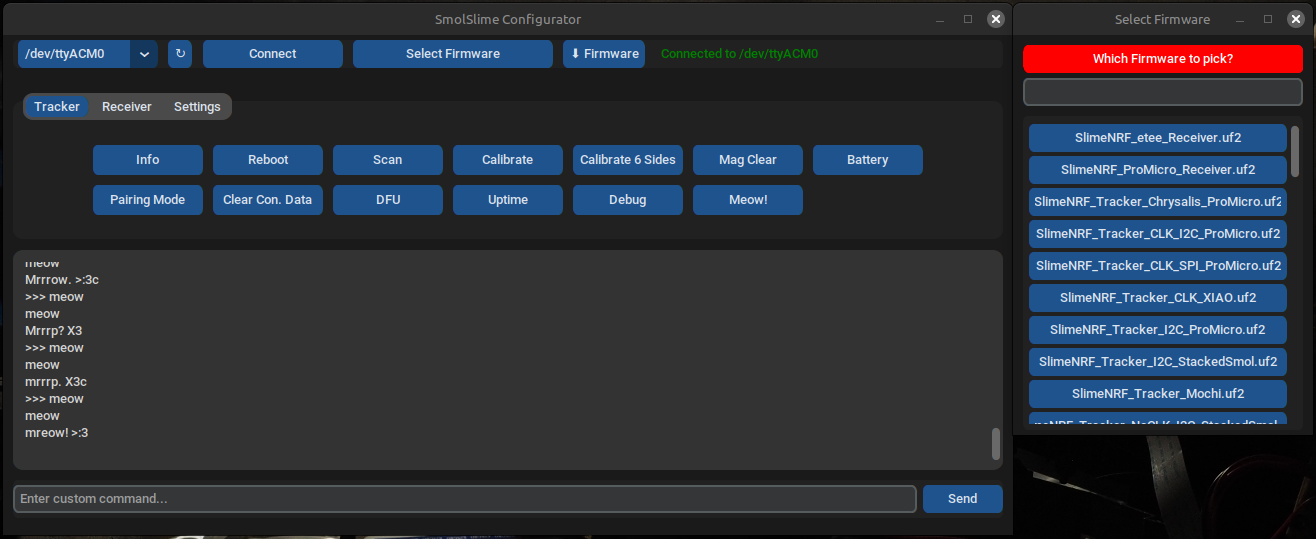Send the Meow! command
Image resolution: width=1316 pixels, height=539 pixels.
click(x=748, y=200)
